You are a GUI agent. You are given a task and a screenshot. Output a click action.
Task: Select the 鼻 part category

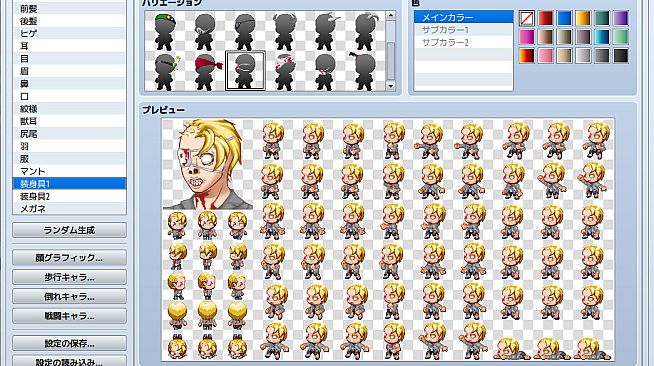tap(69, 84)
